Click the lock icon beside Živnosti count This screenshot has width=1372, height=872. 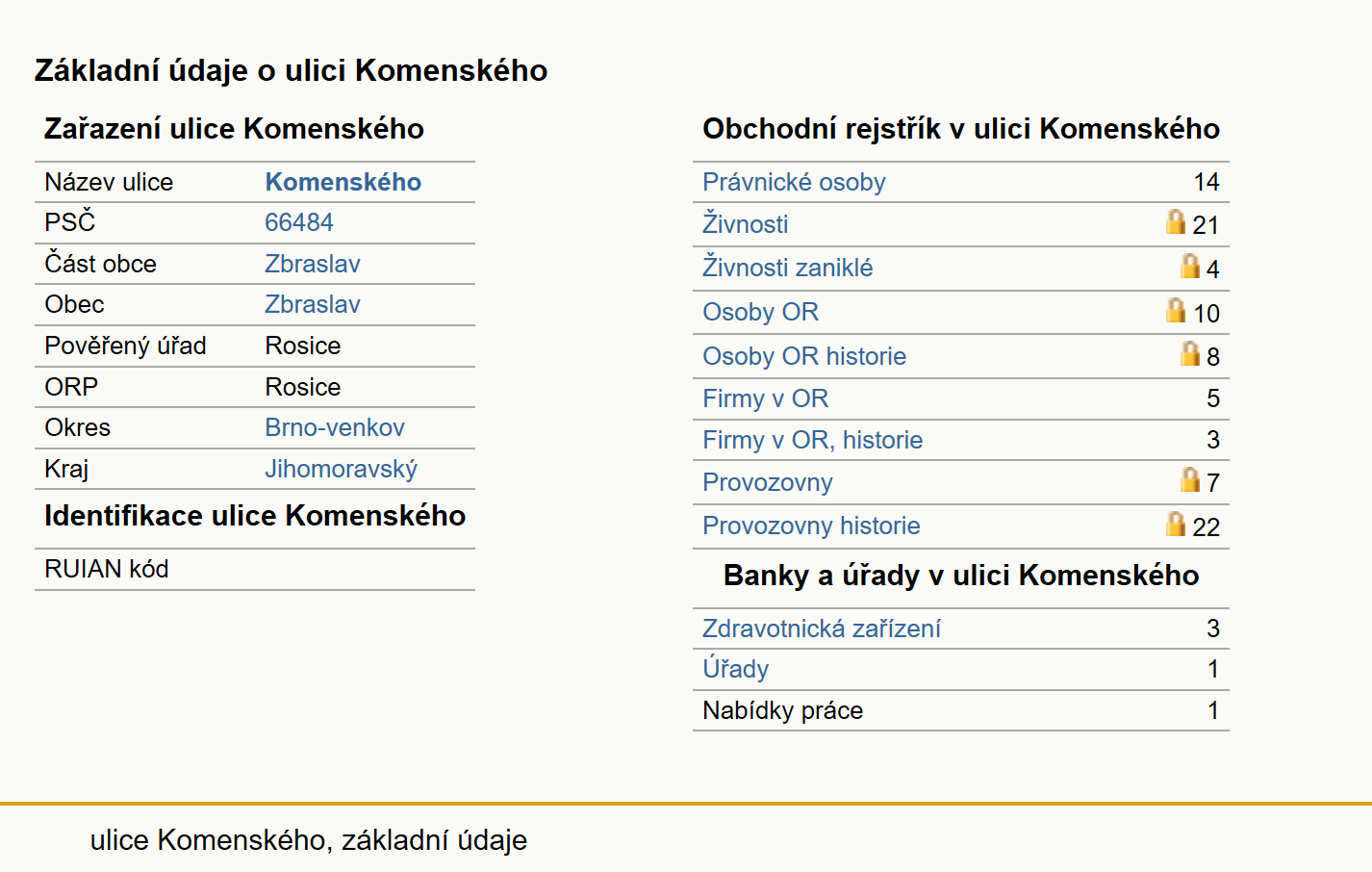point(1175,222)
